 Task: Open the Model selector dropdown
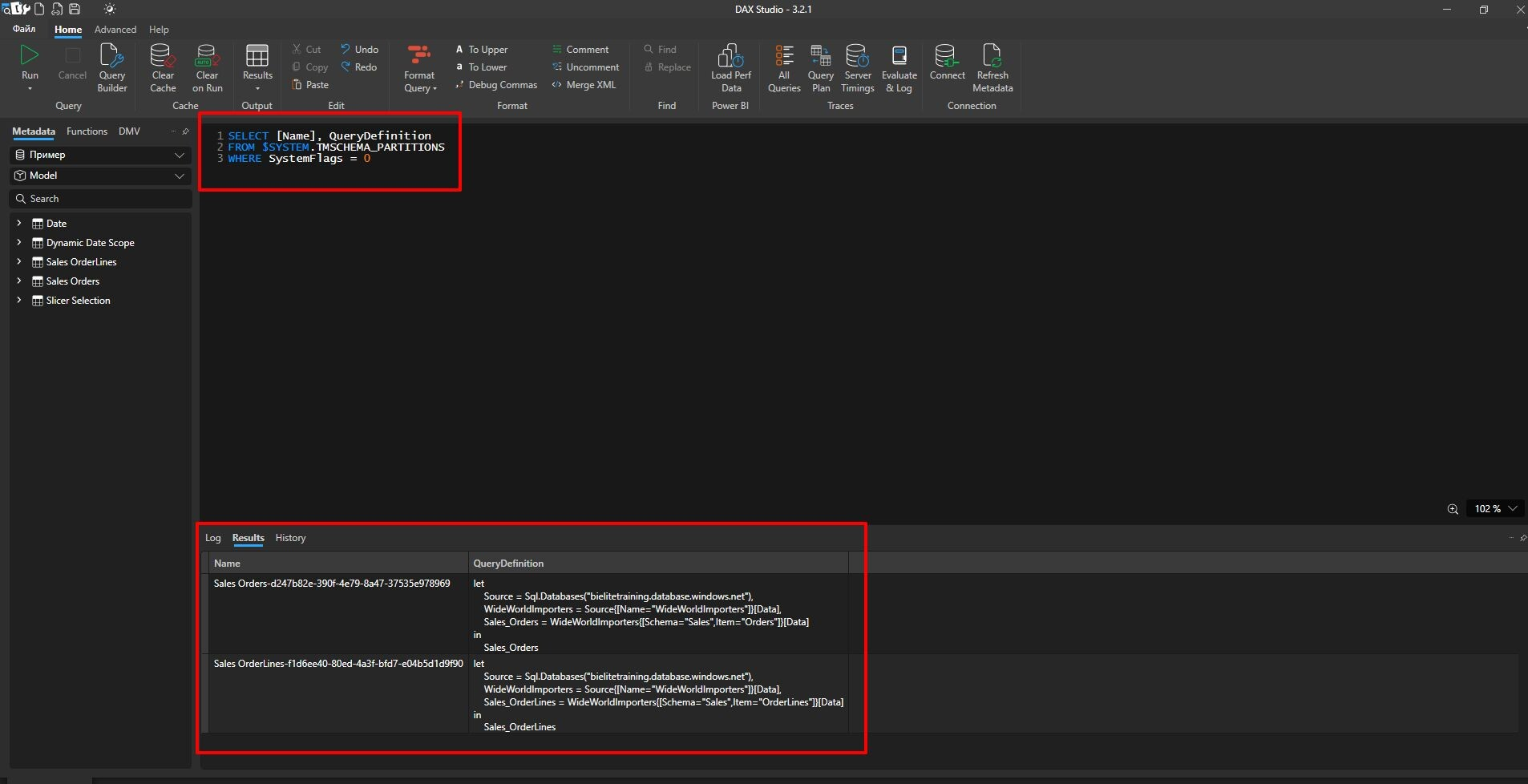tap(100, 176)
